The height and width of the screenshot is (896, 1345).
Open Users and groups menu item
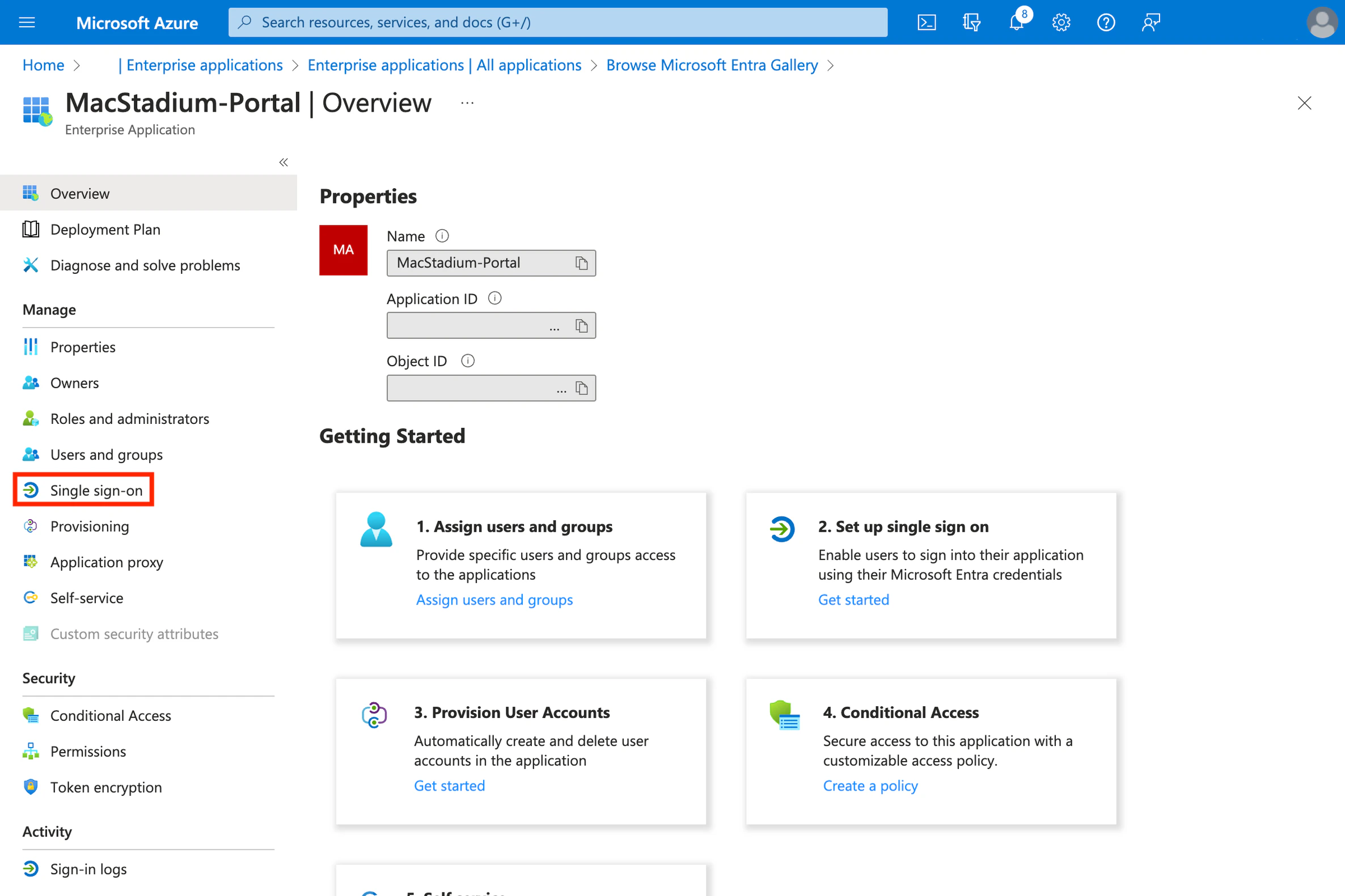(107, 455)
